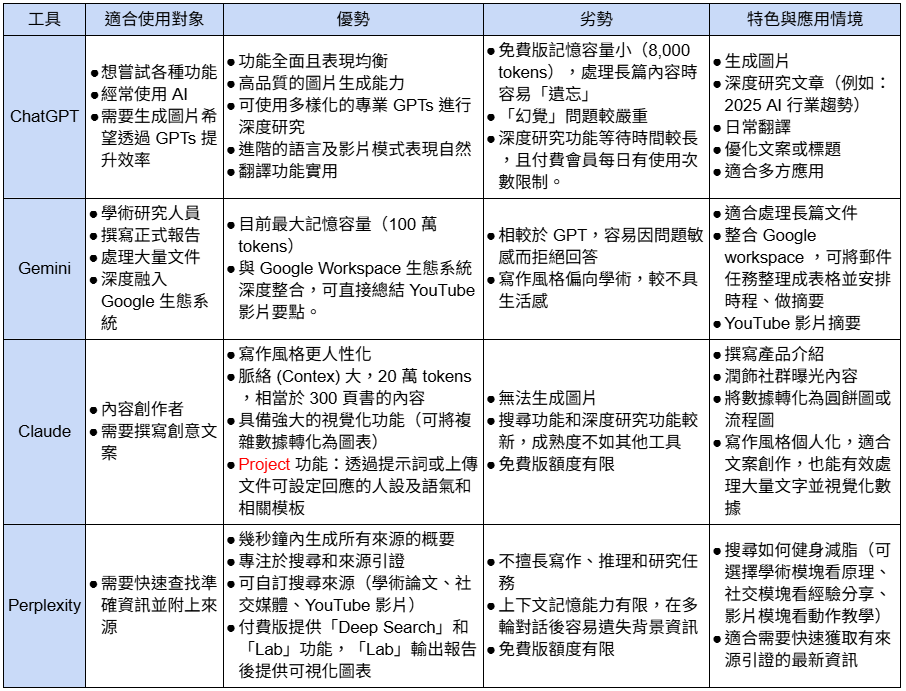Click the header cell '適合使用對象'
The image size is (906, 691).
154,19
